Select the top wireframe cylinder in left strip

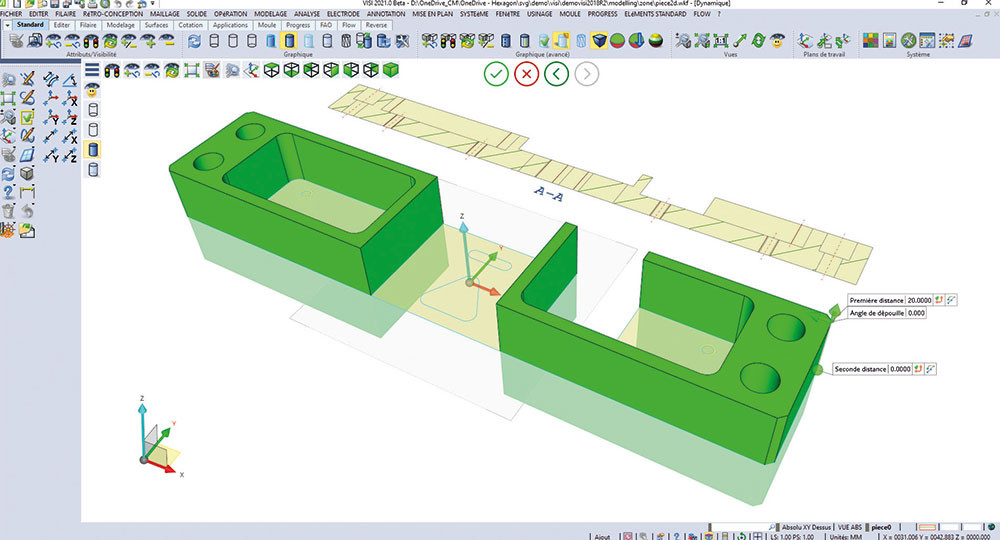93,110
